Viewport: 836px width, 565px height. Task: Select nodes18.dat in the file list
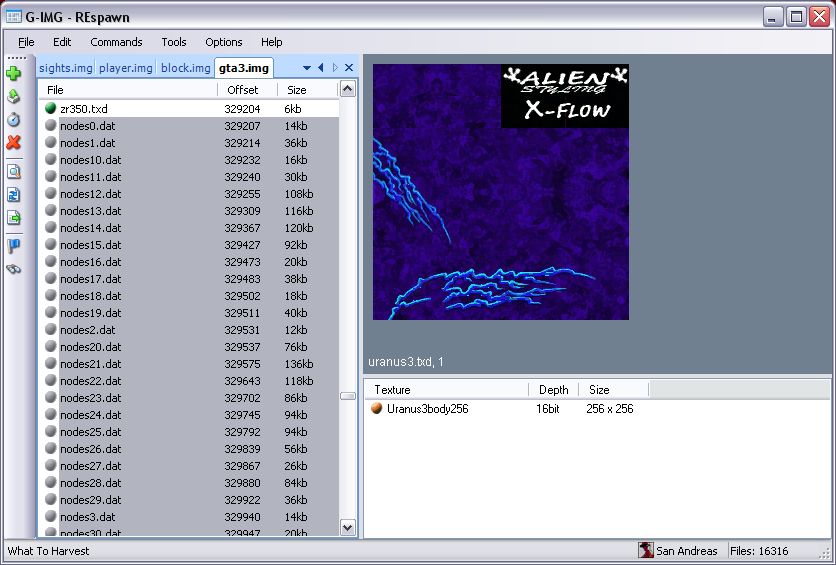189,296
